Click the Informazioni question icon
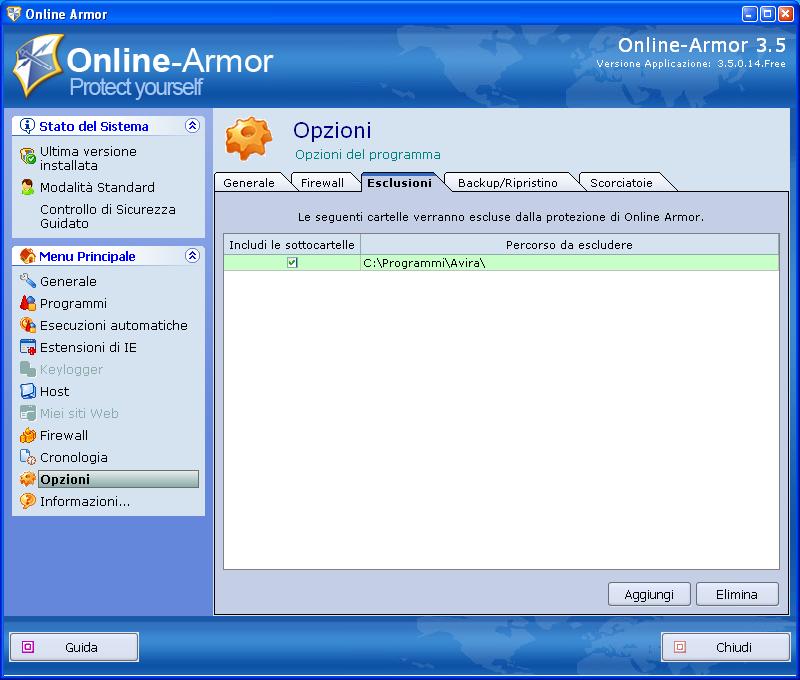Image resolution: width=800 pixels, height=680 pixels. (x=28, y=501)
